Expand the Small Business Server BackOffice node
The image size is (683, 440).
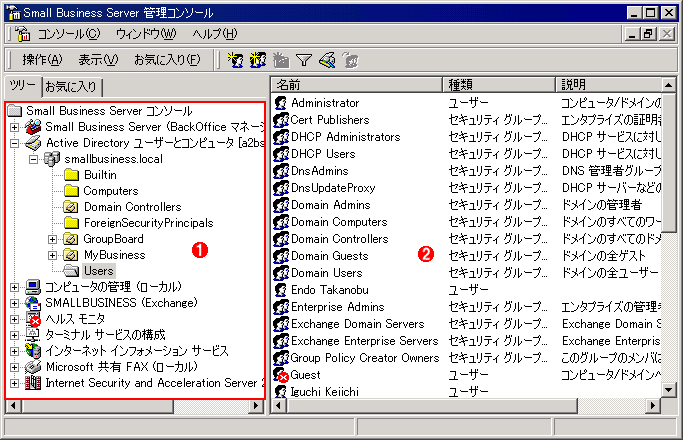pyautogui.click(x=14, y=127)
